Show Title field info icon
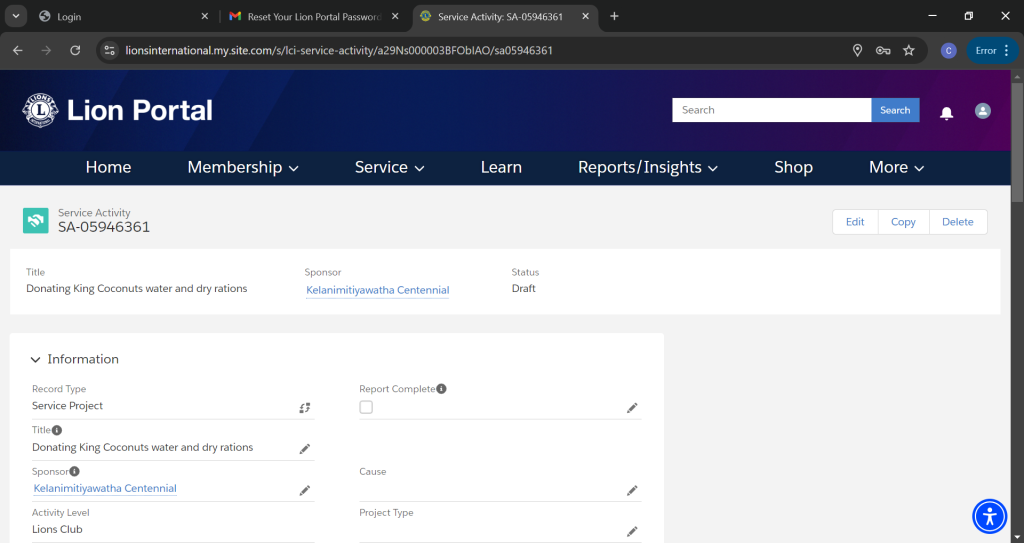 [57, 430]
